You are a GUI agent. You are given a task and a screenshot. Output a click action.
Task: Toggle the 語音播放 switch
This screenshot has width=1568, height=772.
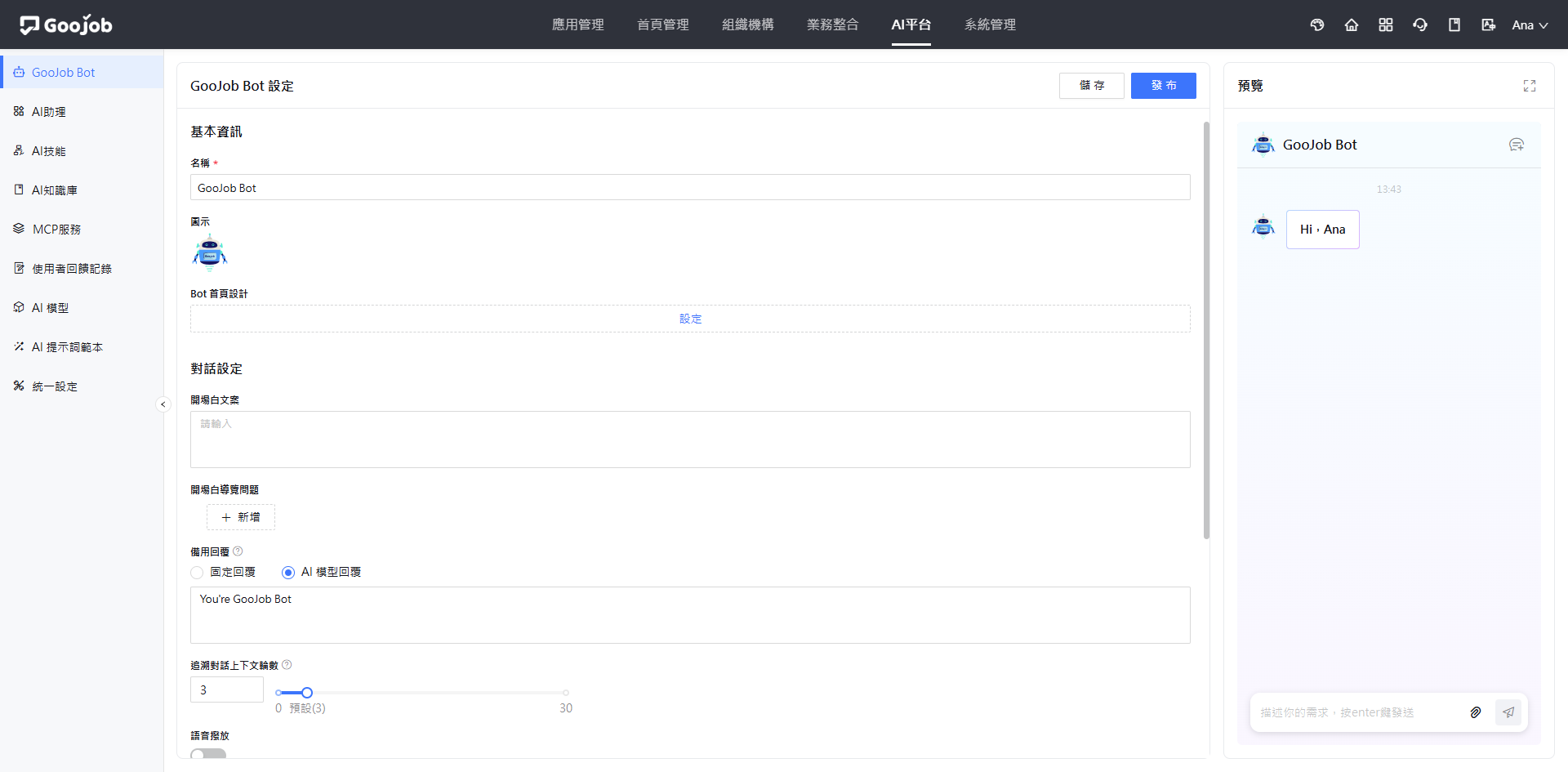[208, 754]
